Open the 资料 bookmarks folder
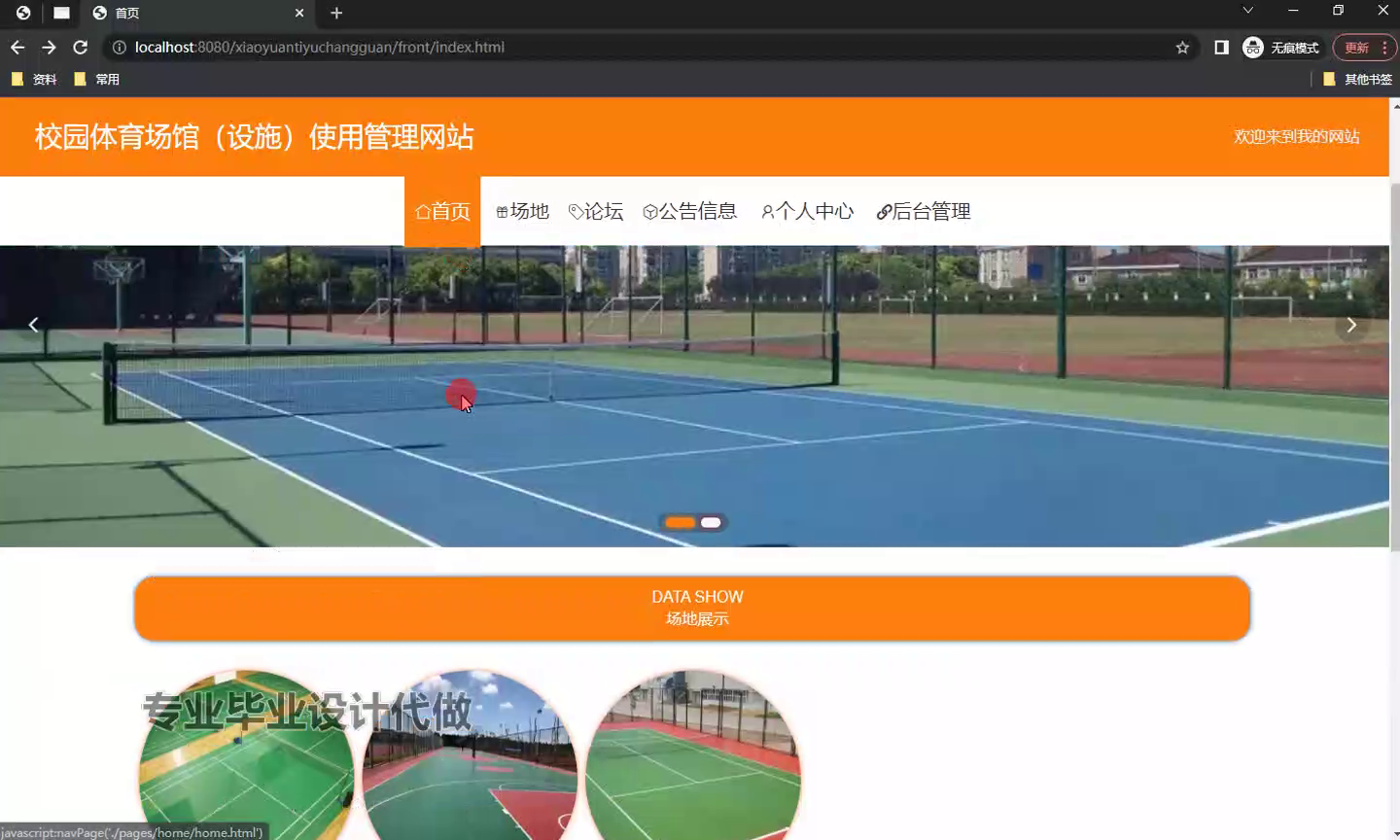 34,79
